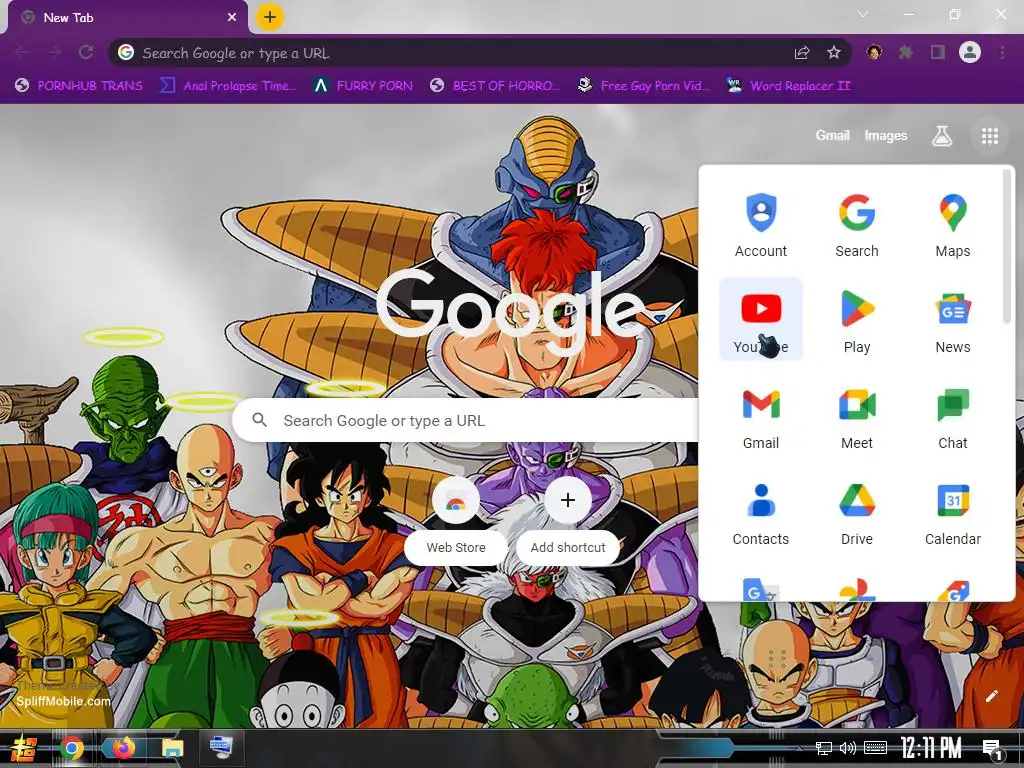Show hidden system tray icons
This screenshot has width=1024, height=768.
click(799, 748)
